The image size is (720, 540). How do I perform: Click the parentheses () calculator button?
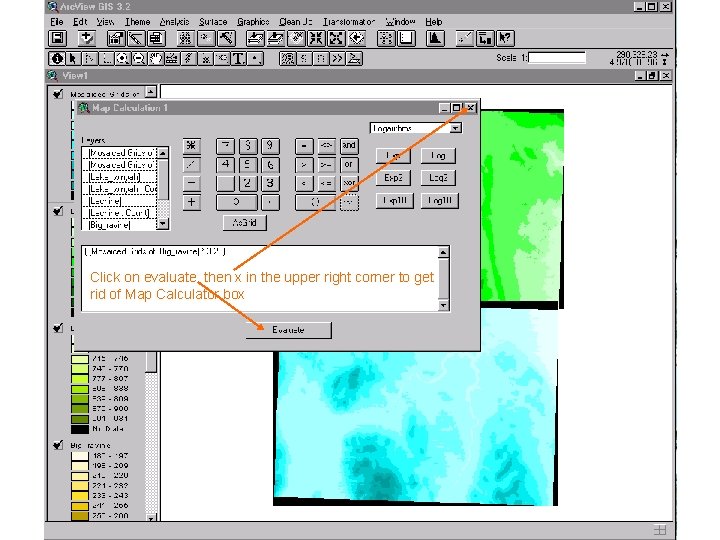(x=315, y=202)
